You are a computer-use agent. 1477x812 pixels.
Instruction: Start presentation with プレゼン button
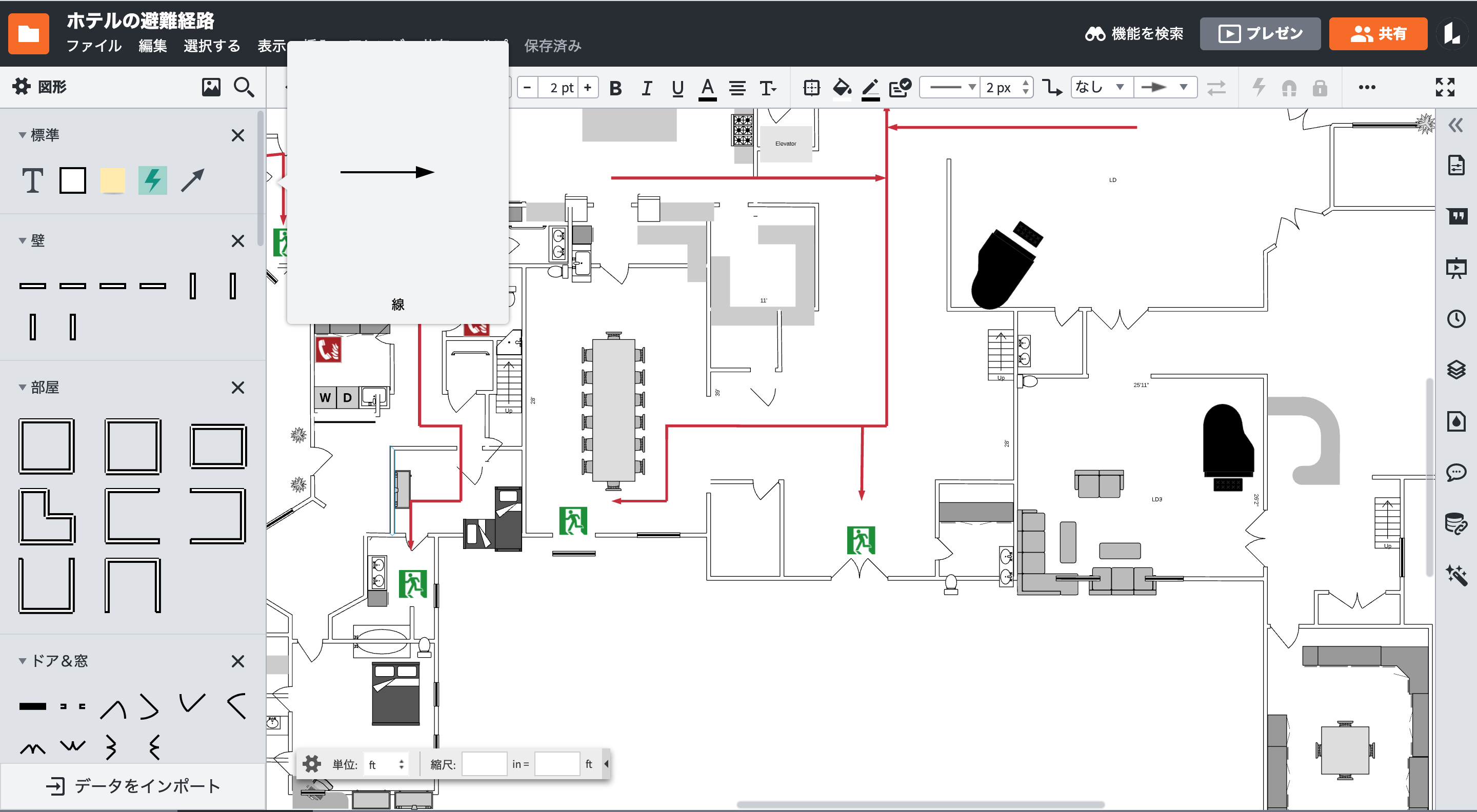point(1260,34)
